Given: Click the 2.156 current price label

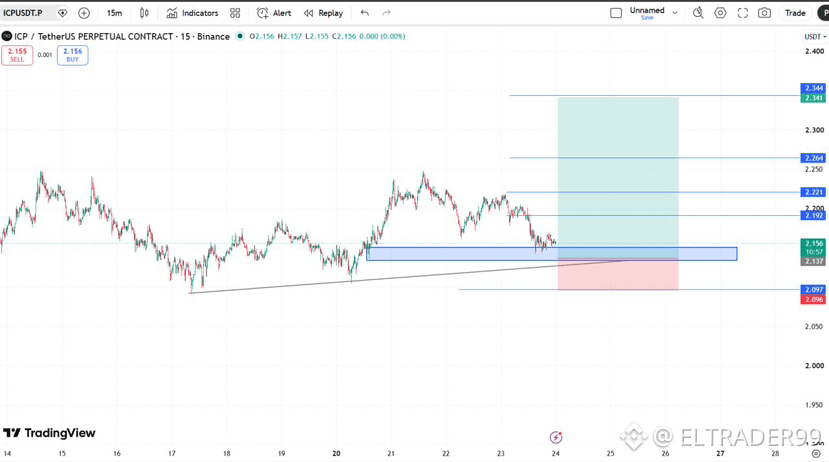Looking at the screenshot, I should (x=813, y=243).
